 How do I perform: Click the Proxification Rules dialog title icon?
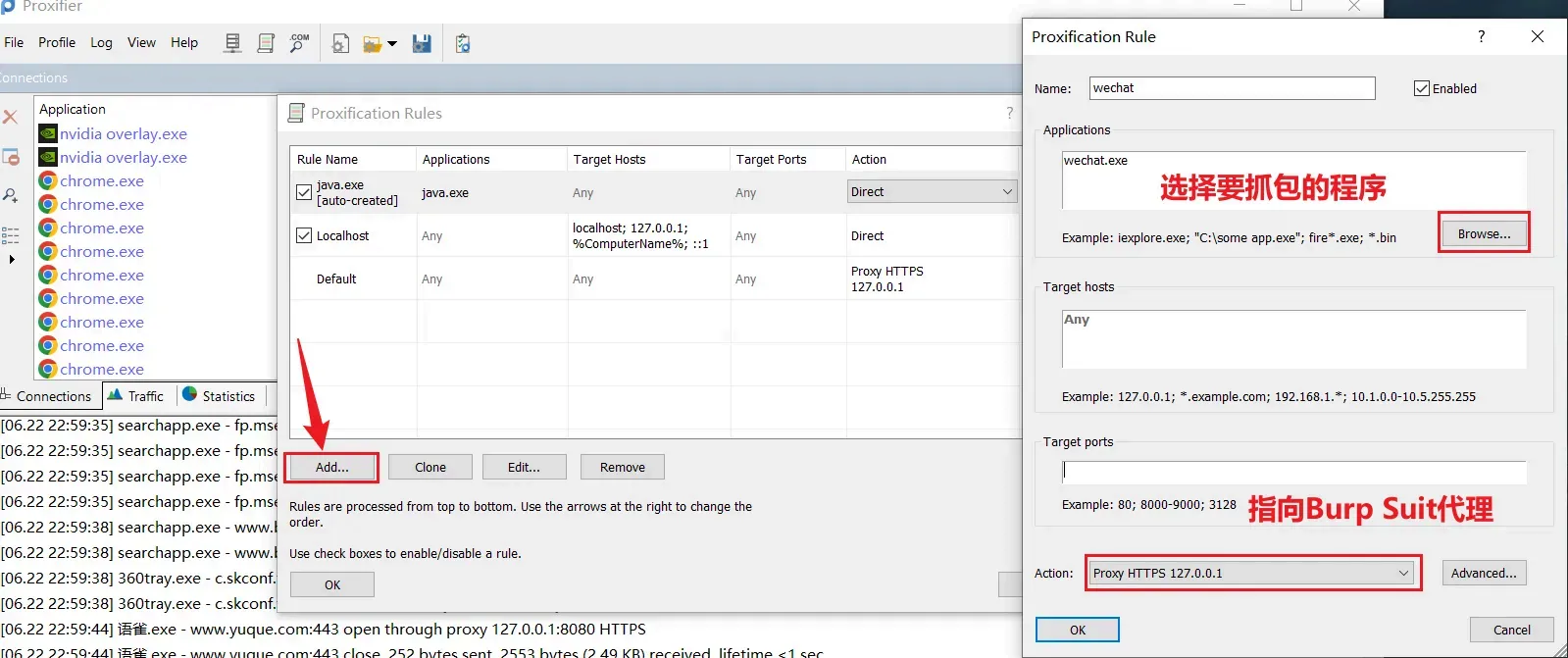point(295,113)
